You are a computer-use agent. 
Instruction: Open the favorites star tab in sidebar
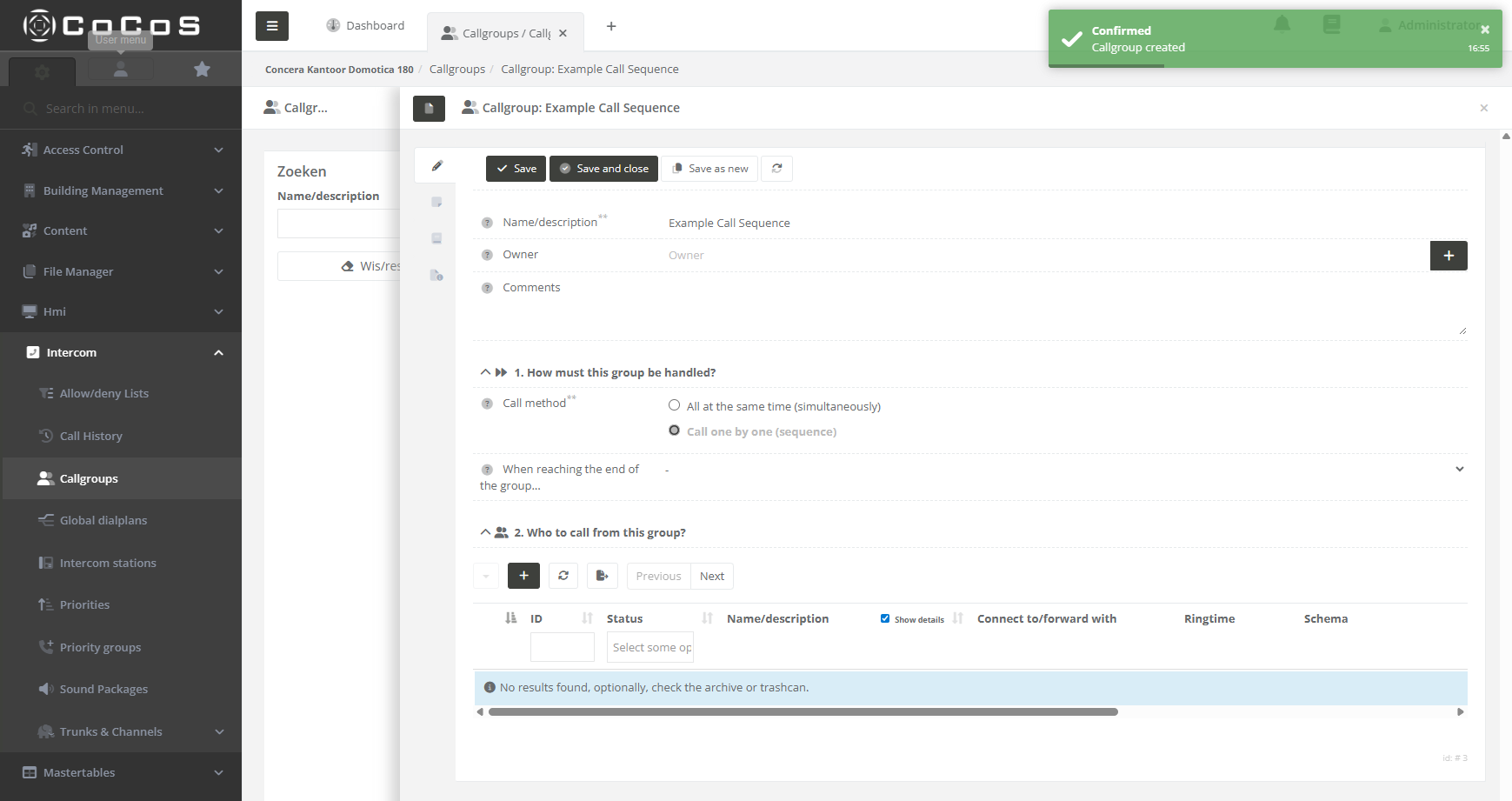(x=202, y=69)
